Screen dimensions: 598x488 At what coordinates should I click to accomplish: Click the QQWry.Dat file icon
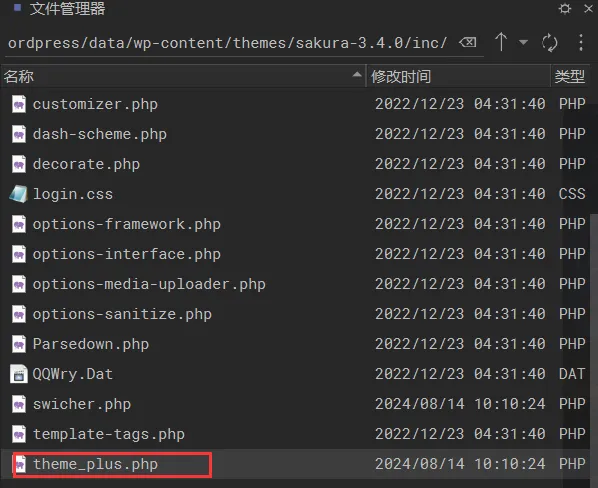click(19, 374)
